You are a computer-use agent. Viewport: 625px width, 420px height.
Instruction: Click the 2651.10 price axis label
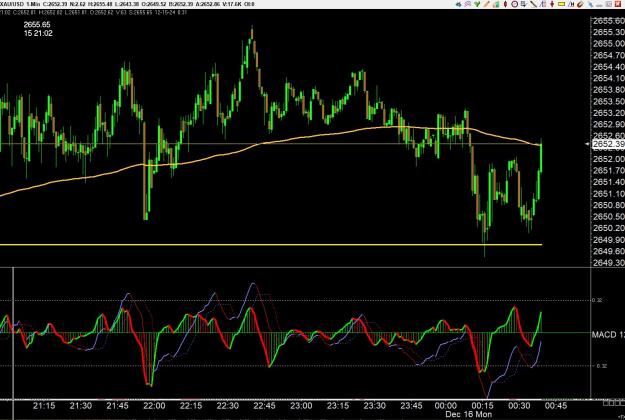pyautogui.click(x=609, y=194)
